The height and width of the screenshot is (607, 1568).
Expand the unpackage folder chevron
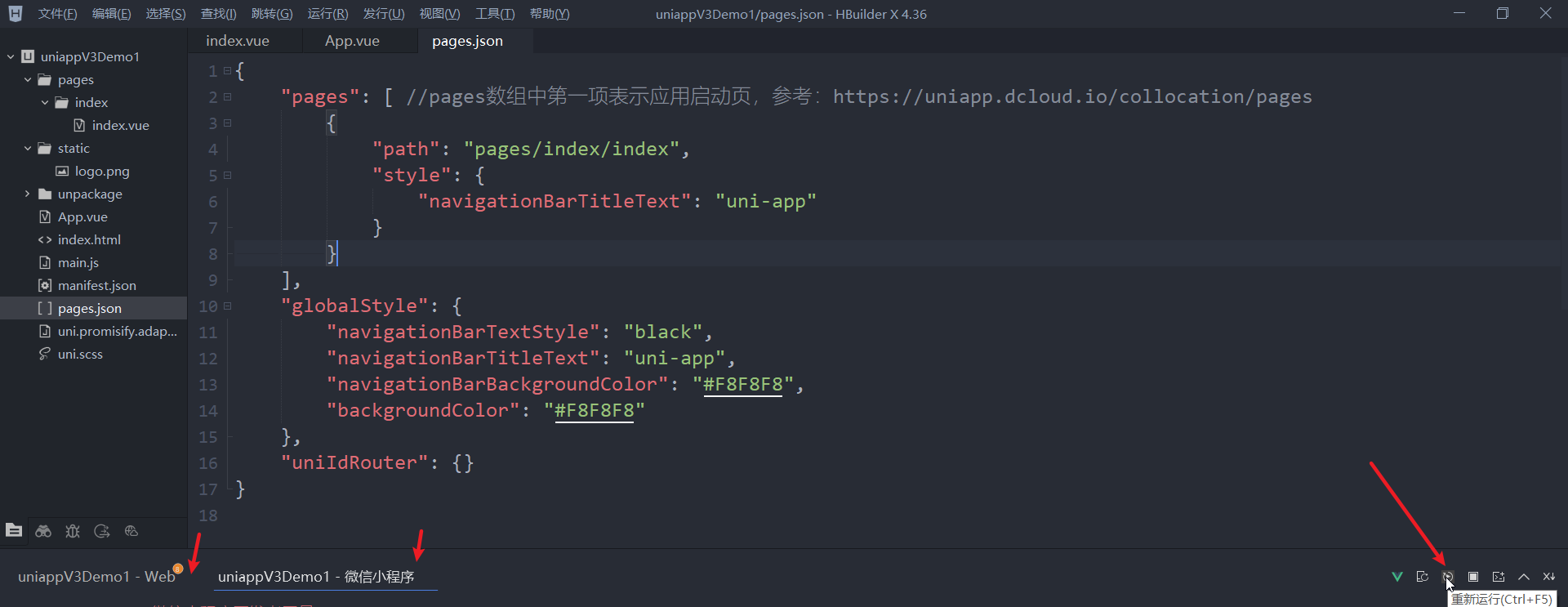tap(28, 194)
